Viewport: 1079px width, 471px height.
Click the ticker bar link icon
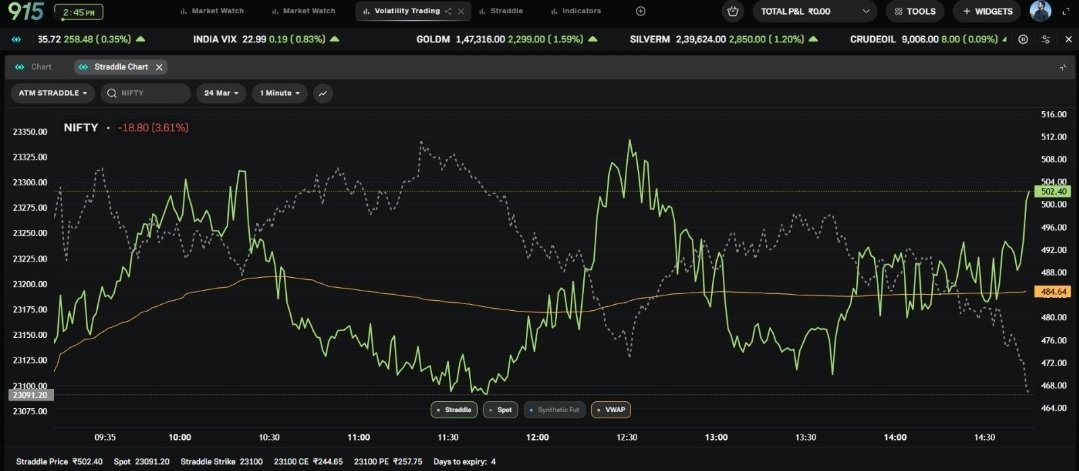tap(17, 39)
